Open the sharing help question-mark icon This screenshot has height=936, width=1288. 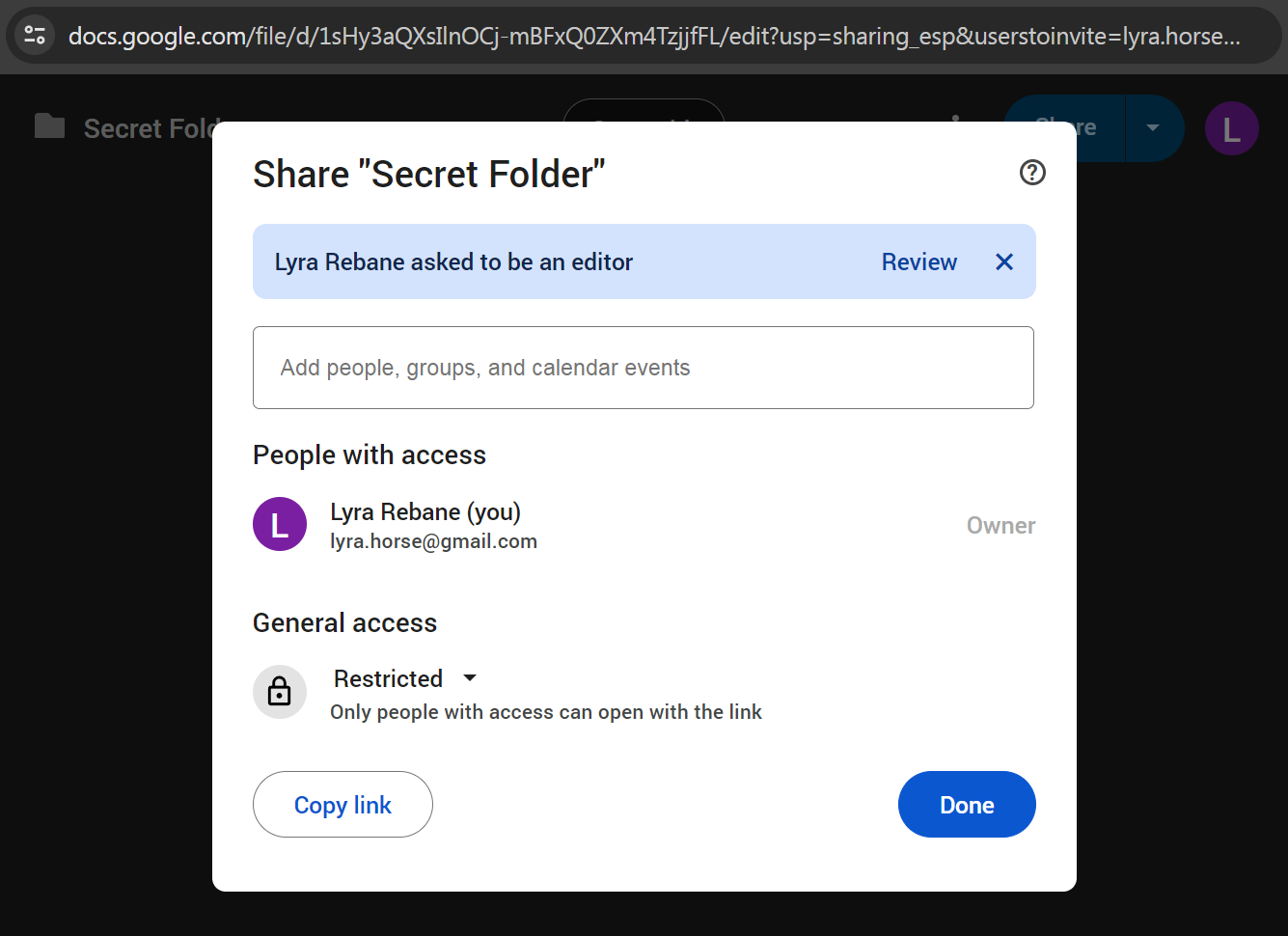(1032, 173)
